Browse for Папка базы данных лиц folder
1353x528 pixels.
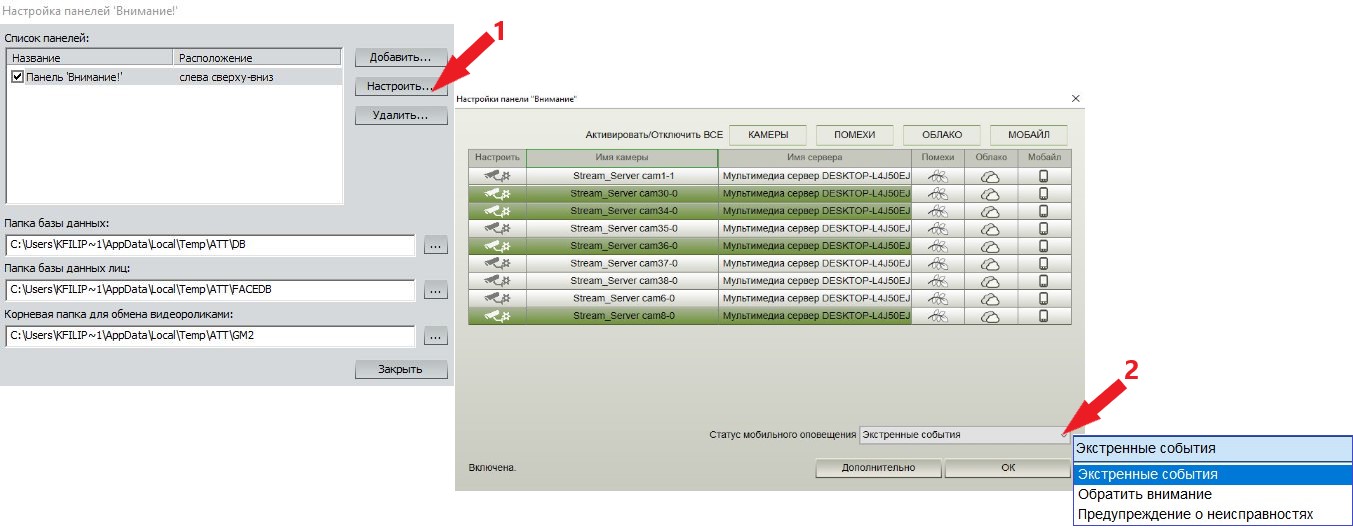(435, 290)
